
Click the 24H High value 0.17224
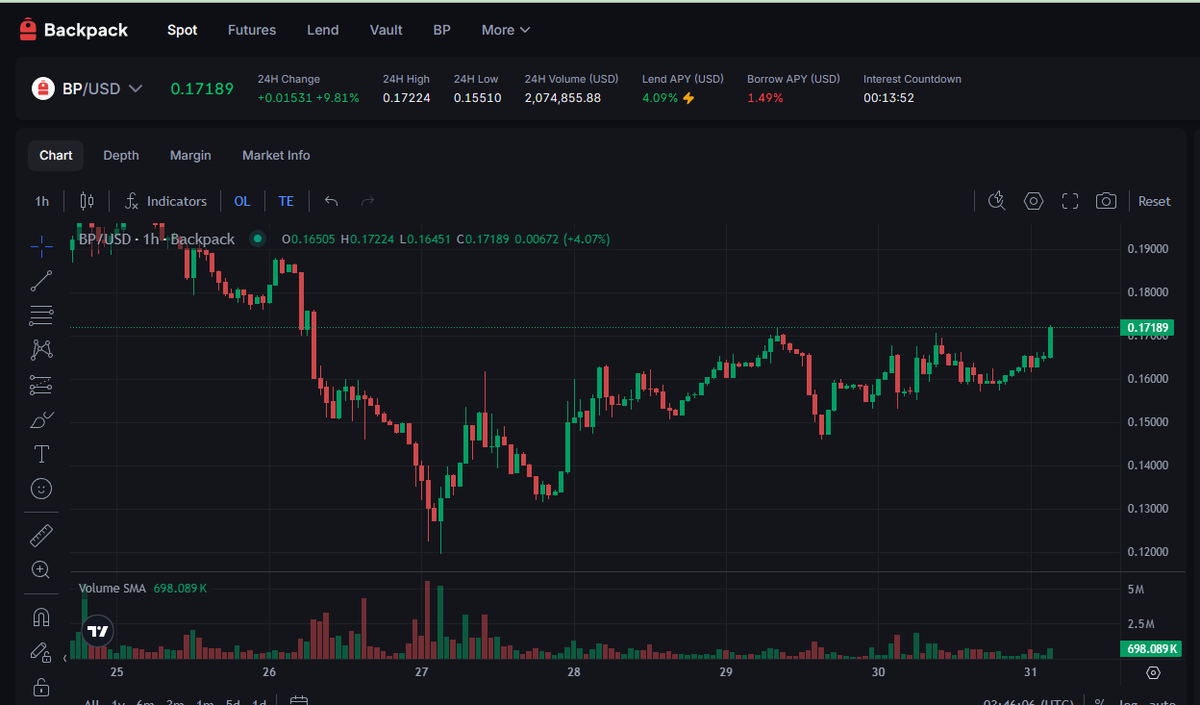(x=406, y=98)
